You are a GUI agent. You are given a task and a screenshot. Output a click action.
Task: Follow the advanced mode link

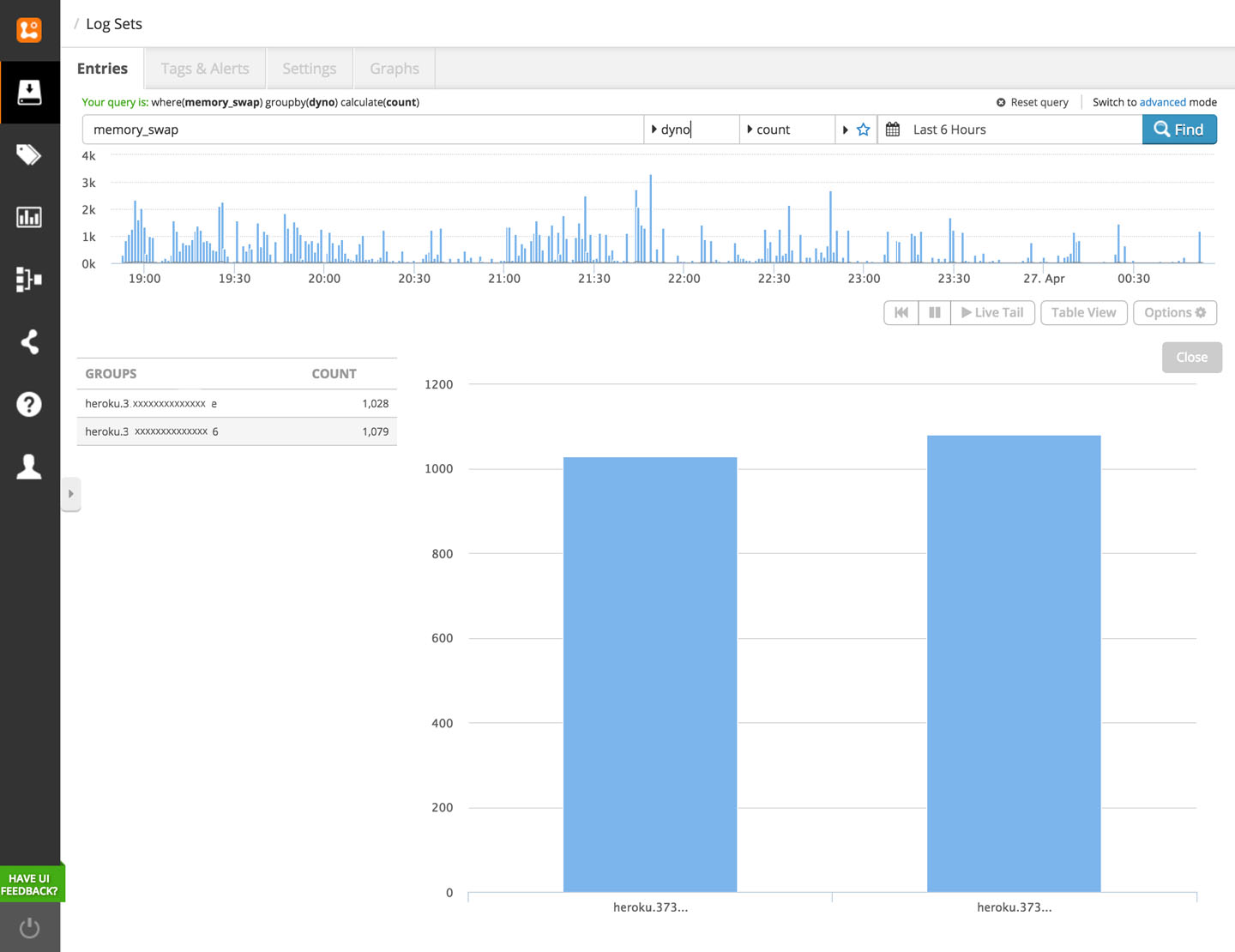(x=1162, y=102)
